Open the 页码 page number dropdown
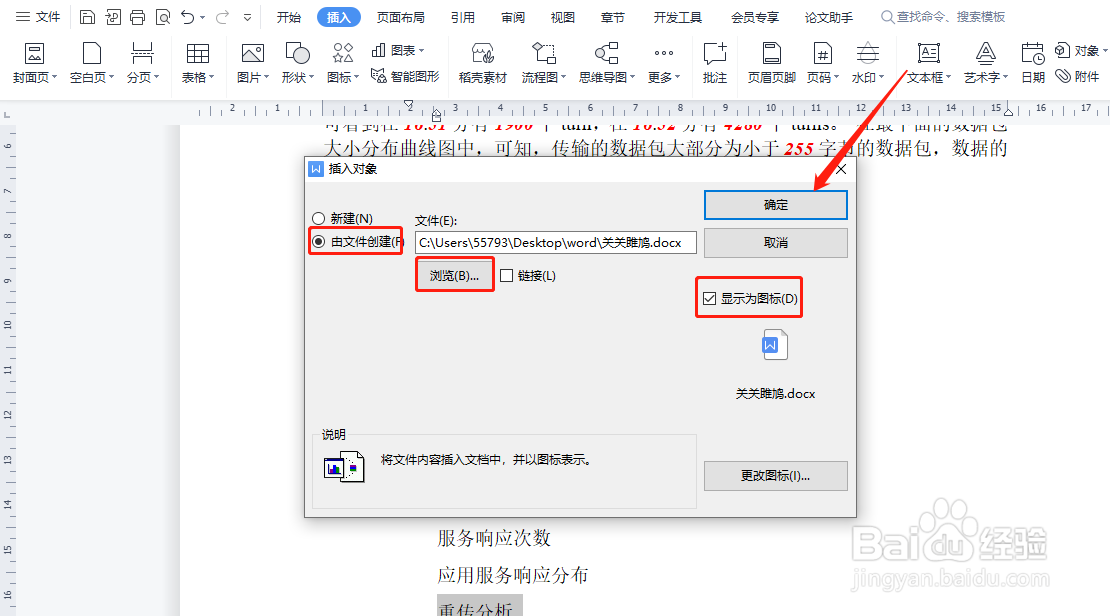Viewport: 1110px width, 616px height. [x=823, y=62]
